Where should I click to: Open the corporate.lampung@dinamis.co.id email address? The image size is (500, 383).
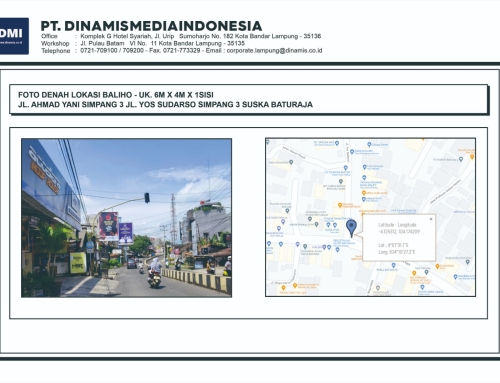[x=274, y=51]
